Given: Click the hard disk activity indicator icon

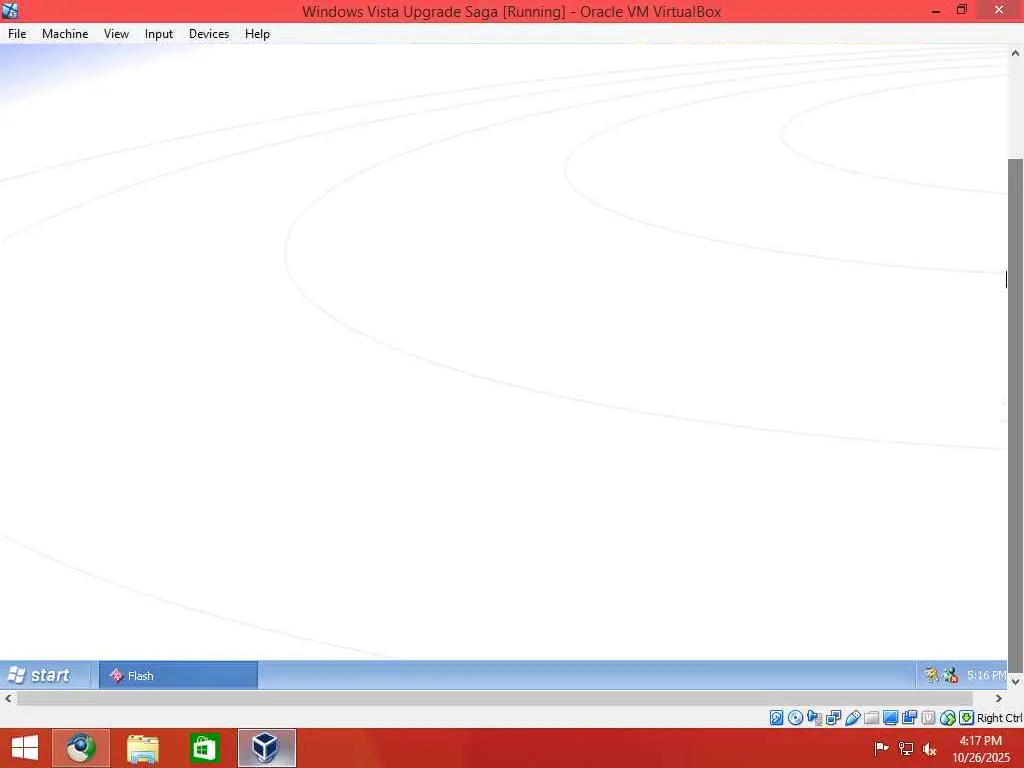Looking at the screenshot, I should point(776,718).
